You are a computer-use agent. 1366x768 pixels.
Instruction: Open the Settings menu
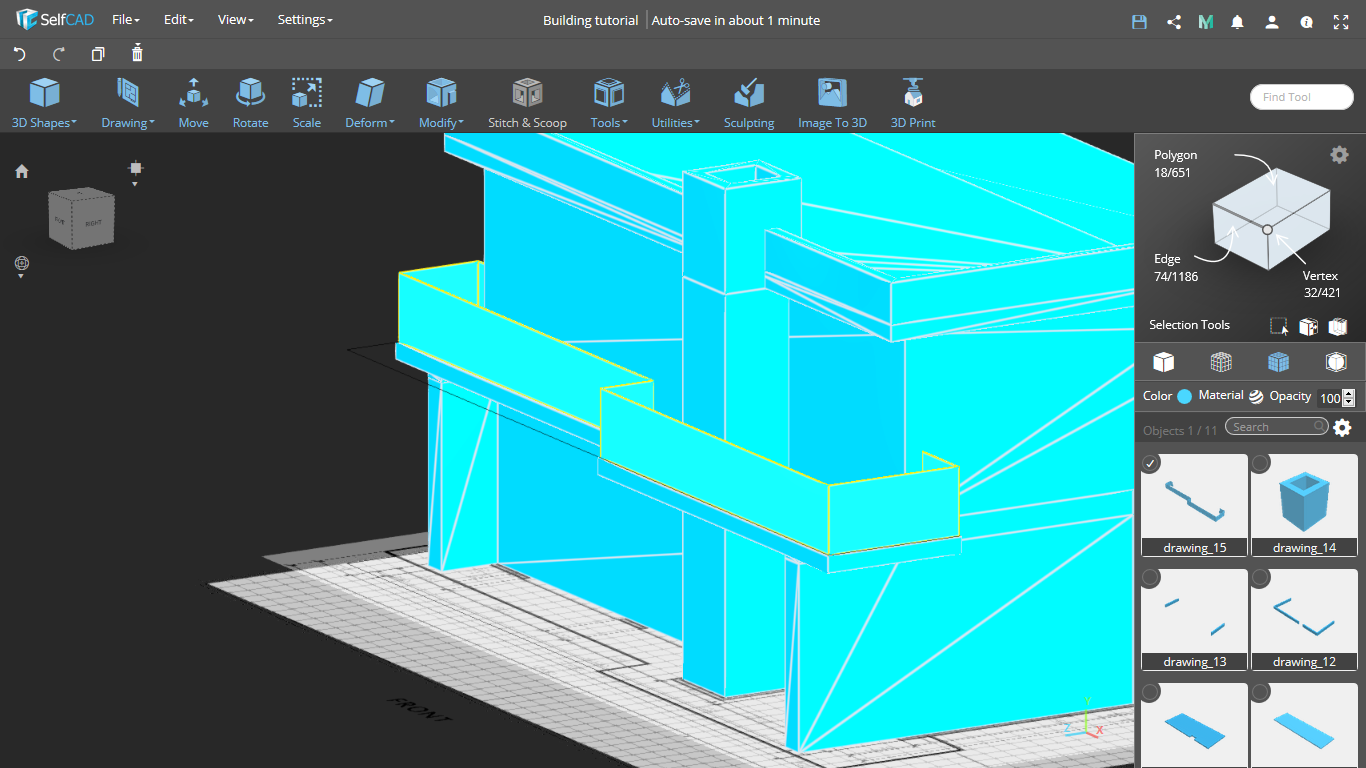point(305,20)
